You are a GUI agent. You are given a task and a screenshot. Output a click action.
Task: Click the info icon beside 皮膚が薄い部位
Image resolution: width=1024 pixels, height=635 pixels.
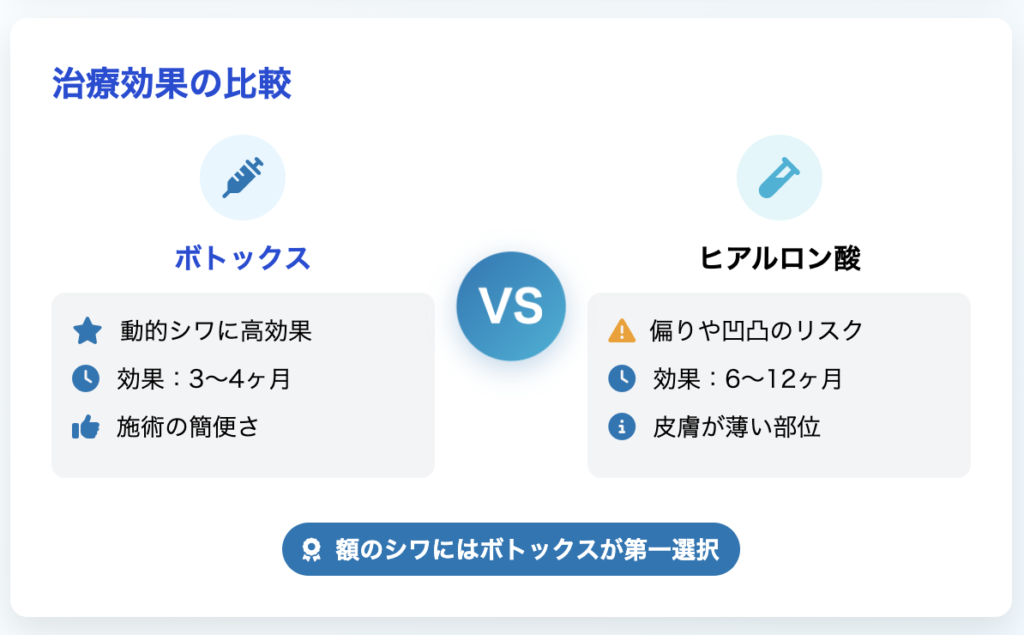click(622, 427)
